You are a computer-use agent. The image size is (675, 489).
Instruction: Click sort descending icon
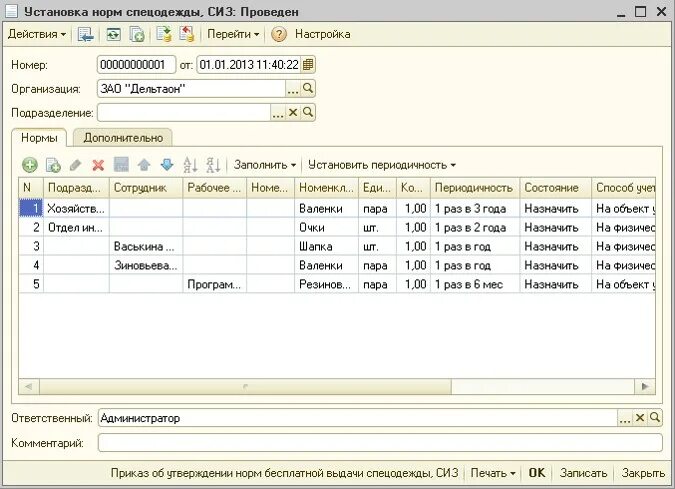213,165
